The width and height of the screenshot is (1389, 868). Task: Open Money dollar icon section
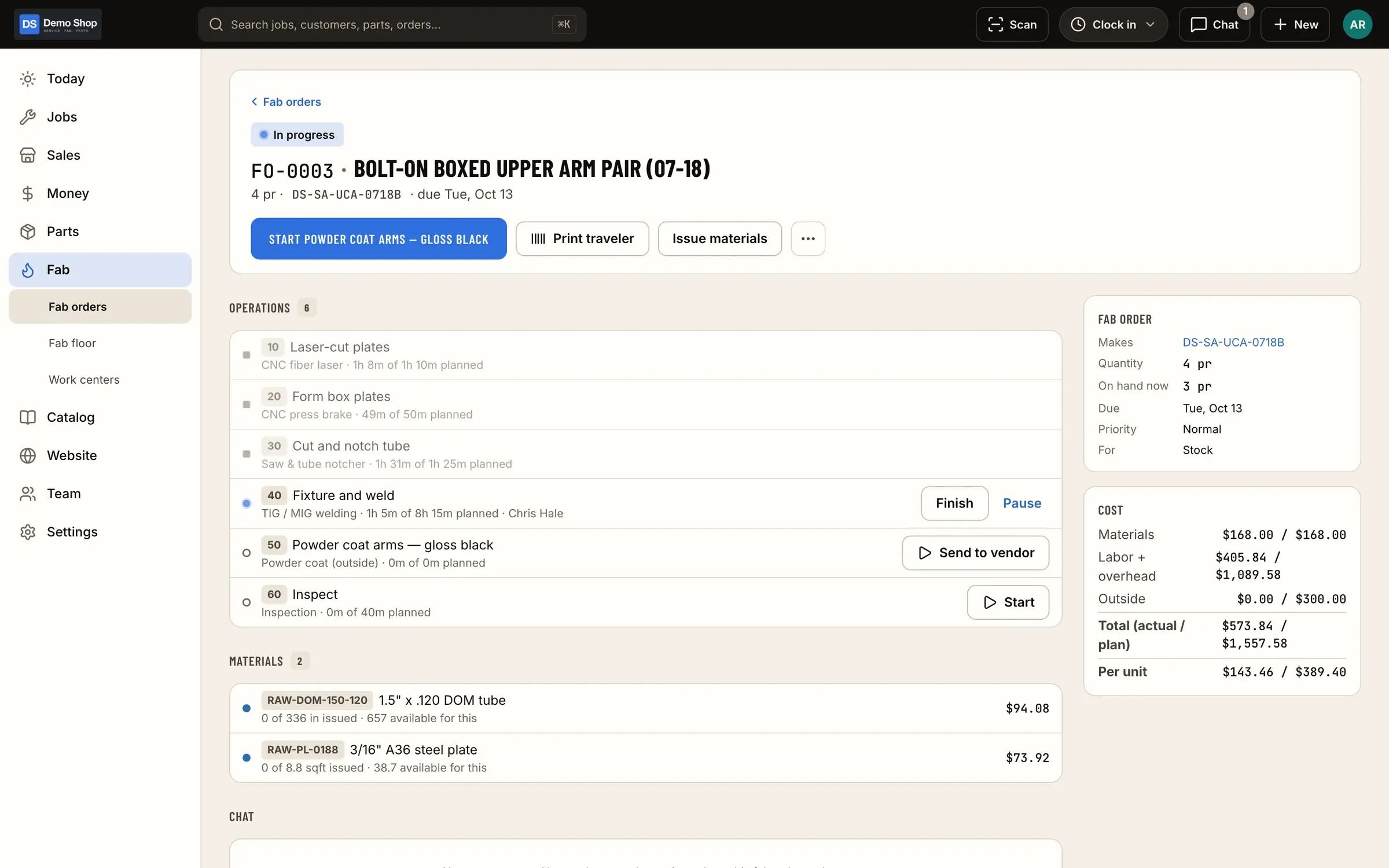[x=28, y=193]
